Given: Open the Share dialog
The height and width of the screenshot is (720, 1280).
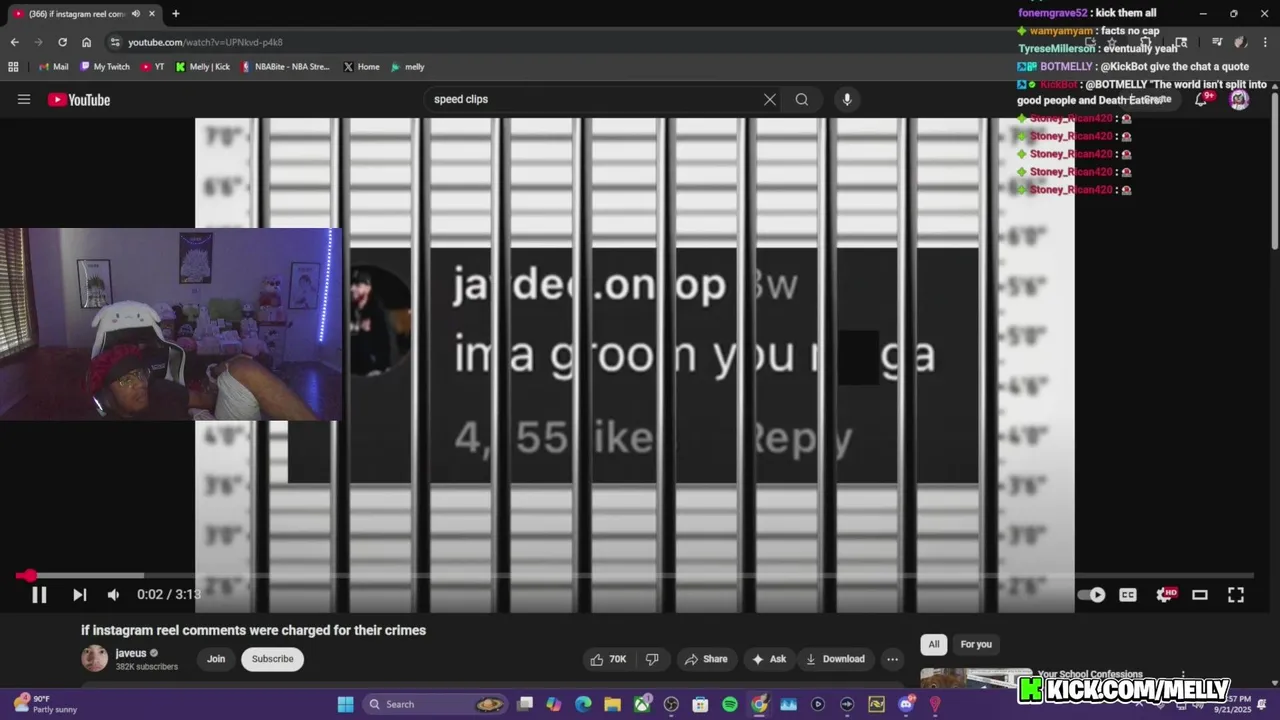Looking at the screenshot, I should 706,659.
